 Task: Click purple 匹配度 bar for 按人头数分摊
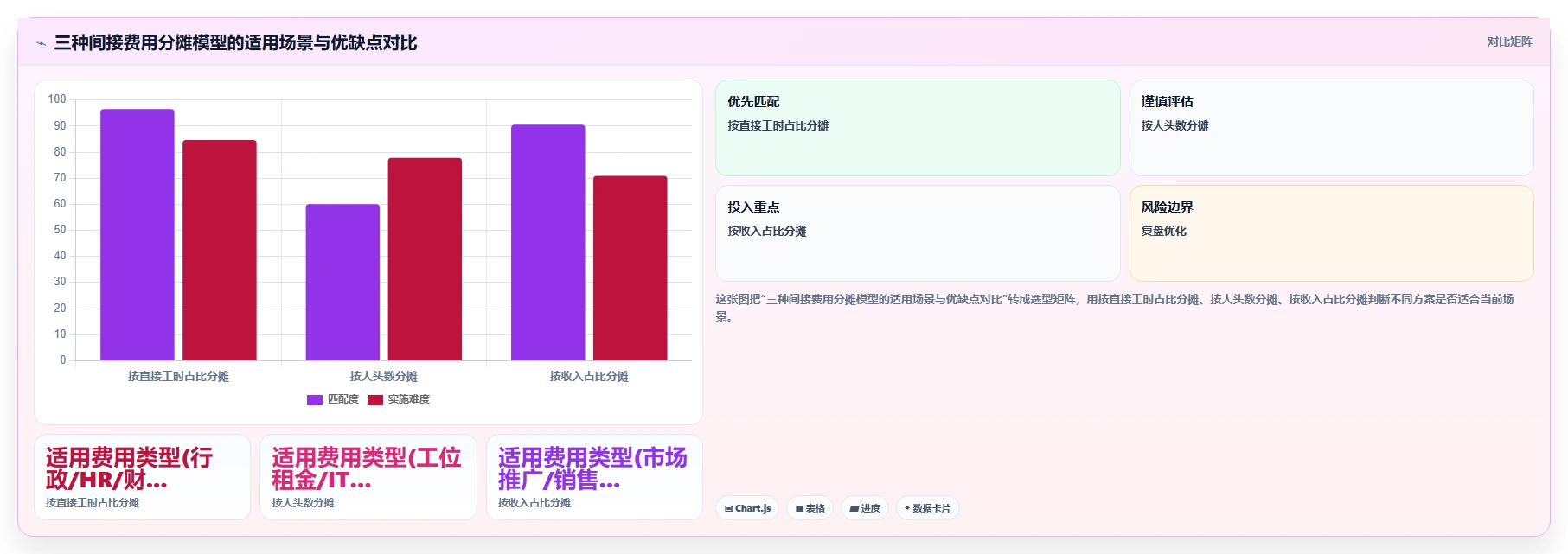click(x=342, y=282)
